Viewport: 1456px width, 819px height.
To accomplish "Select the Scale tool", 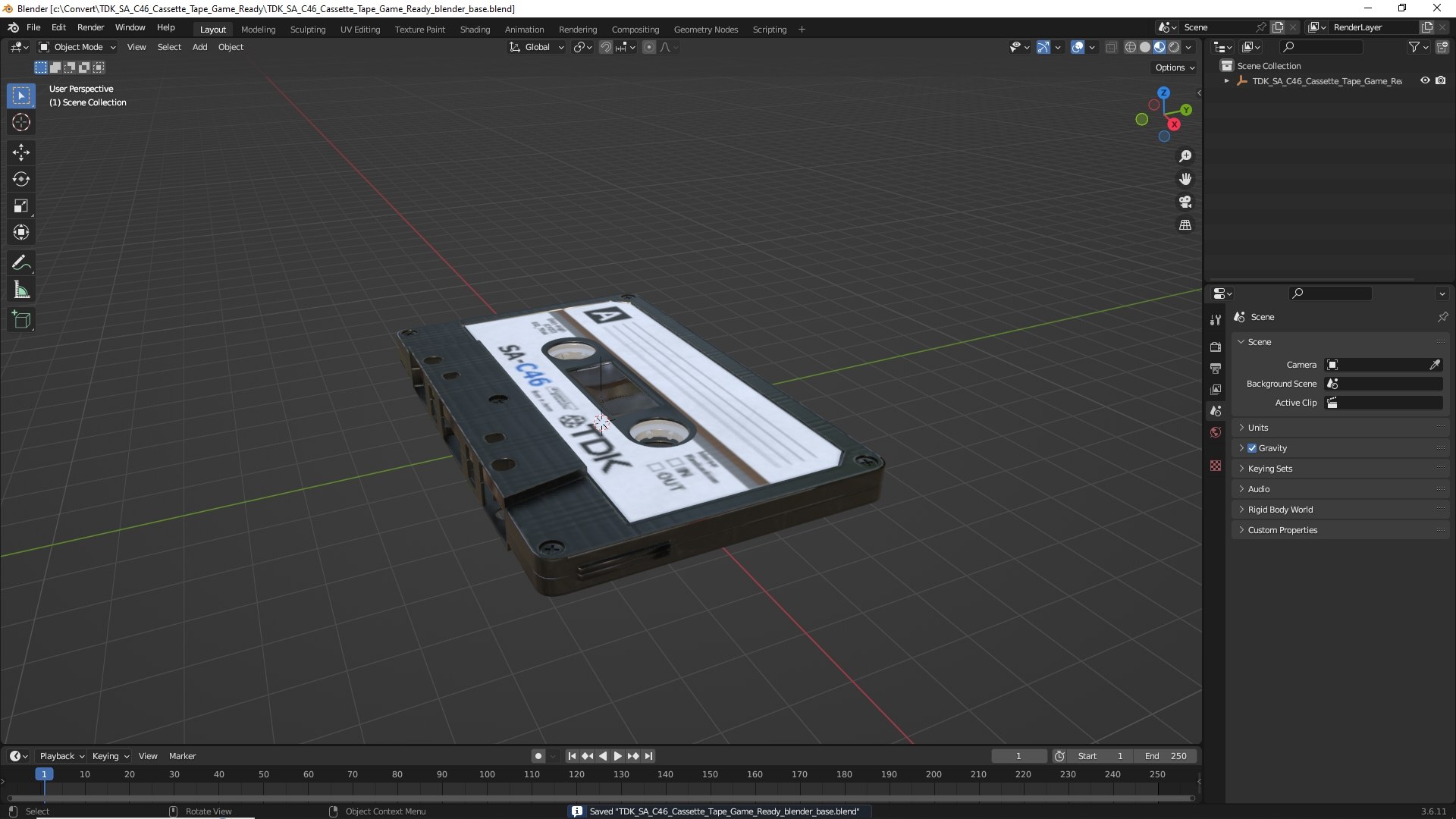I will click(x=21, y=206).
